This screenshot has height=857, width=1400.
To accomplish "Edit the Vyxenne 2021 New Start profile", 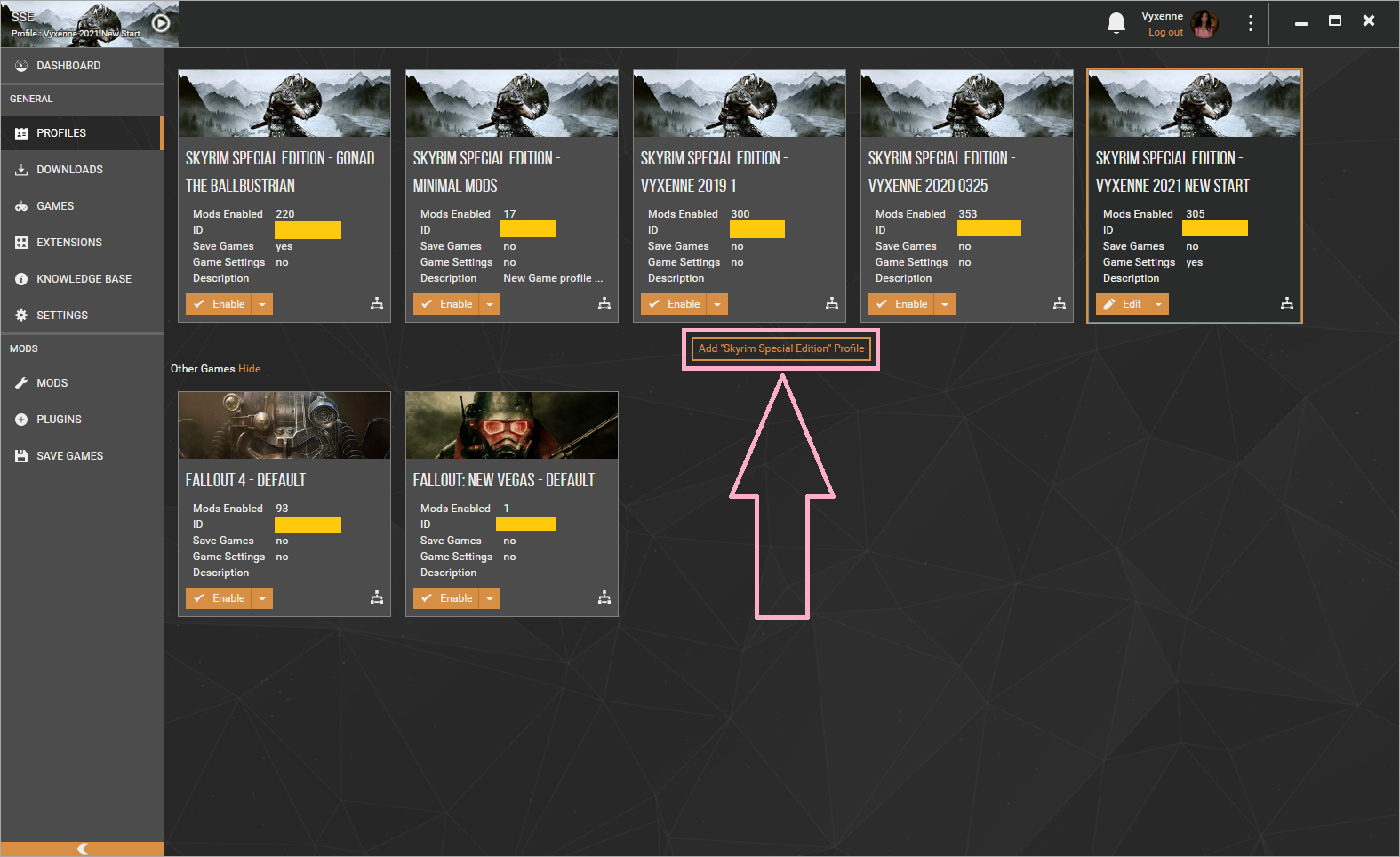I will click(1123, 304).
